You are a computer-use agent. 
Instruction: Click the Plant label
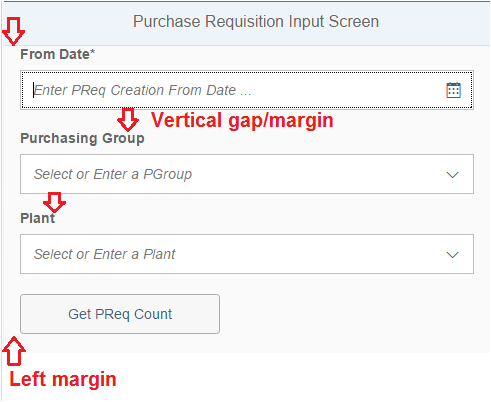tap(38, 218)
